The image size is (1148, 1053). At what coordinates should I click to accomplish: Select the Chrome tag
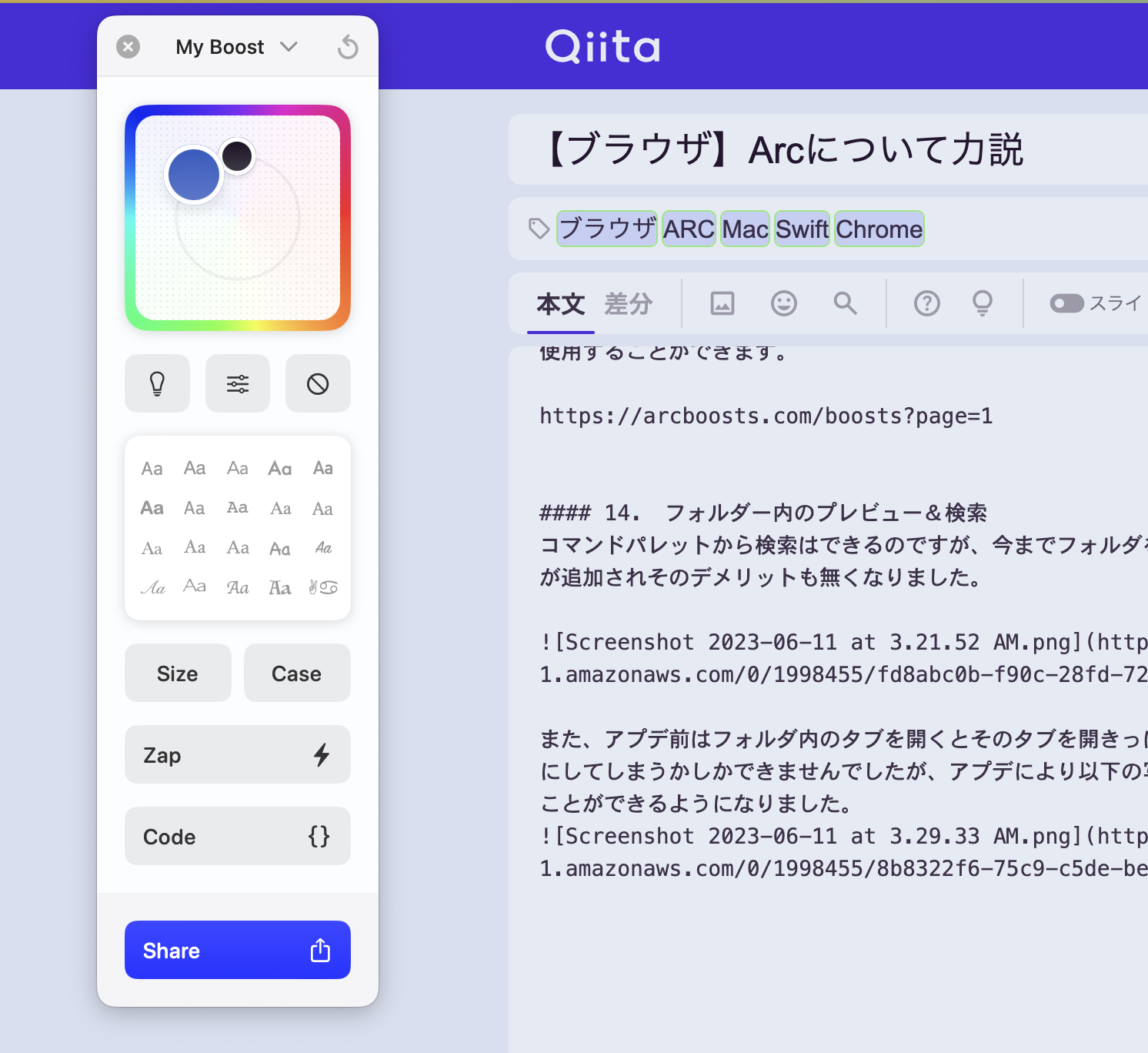click(879, 229)
